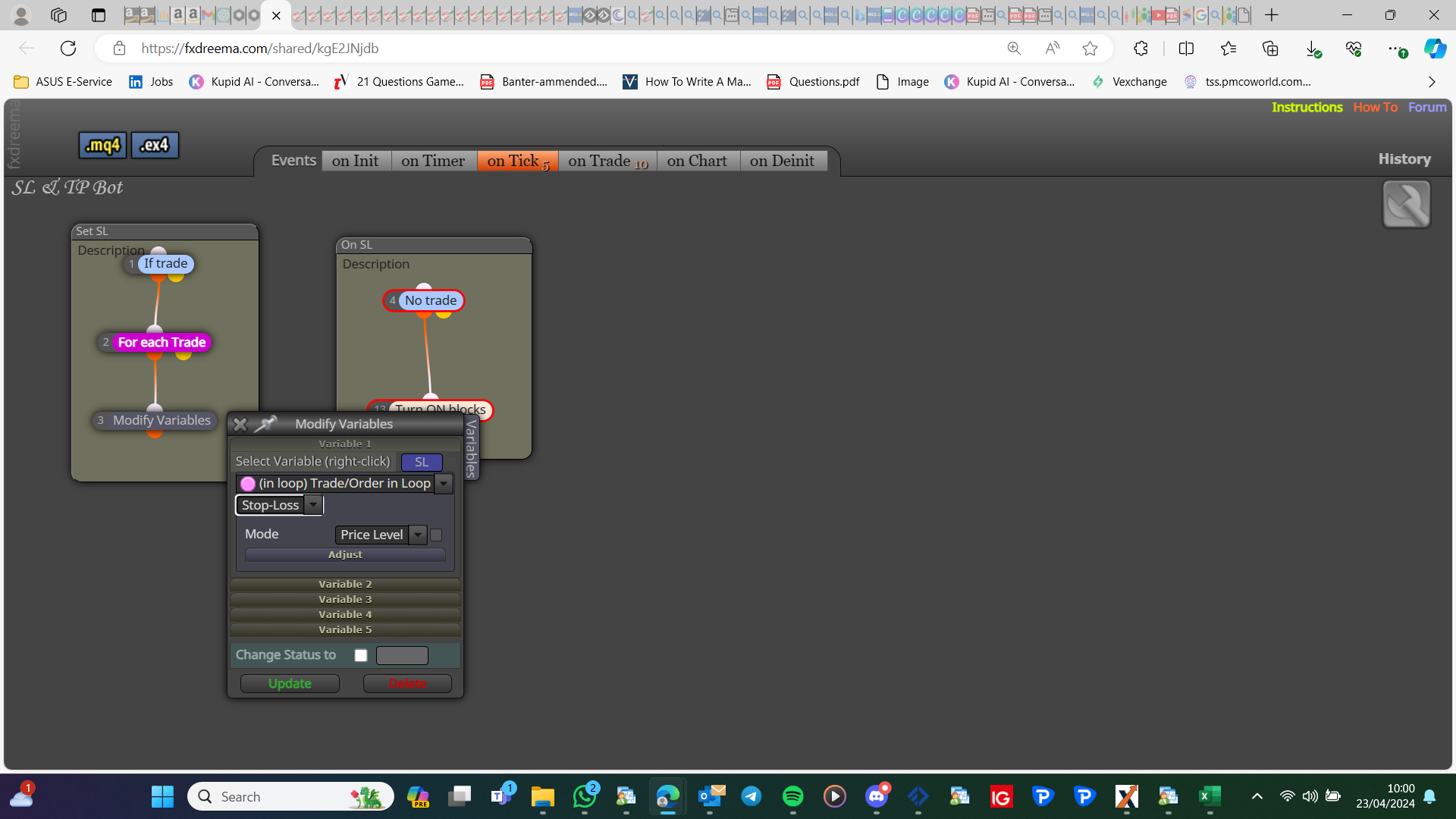This screenshot has height=819, width=1456.
Task: Open browser zoom control
Action: pos(1014,49)
